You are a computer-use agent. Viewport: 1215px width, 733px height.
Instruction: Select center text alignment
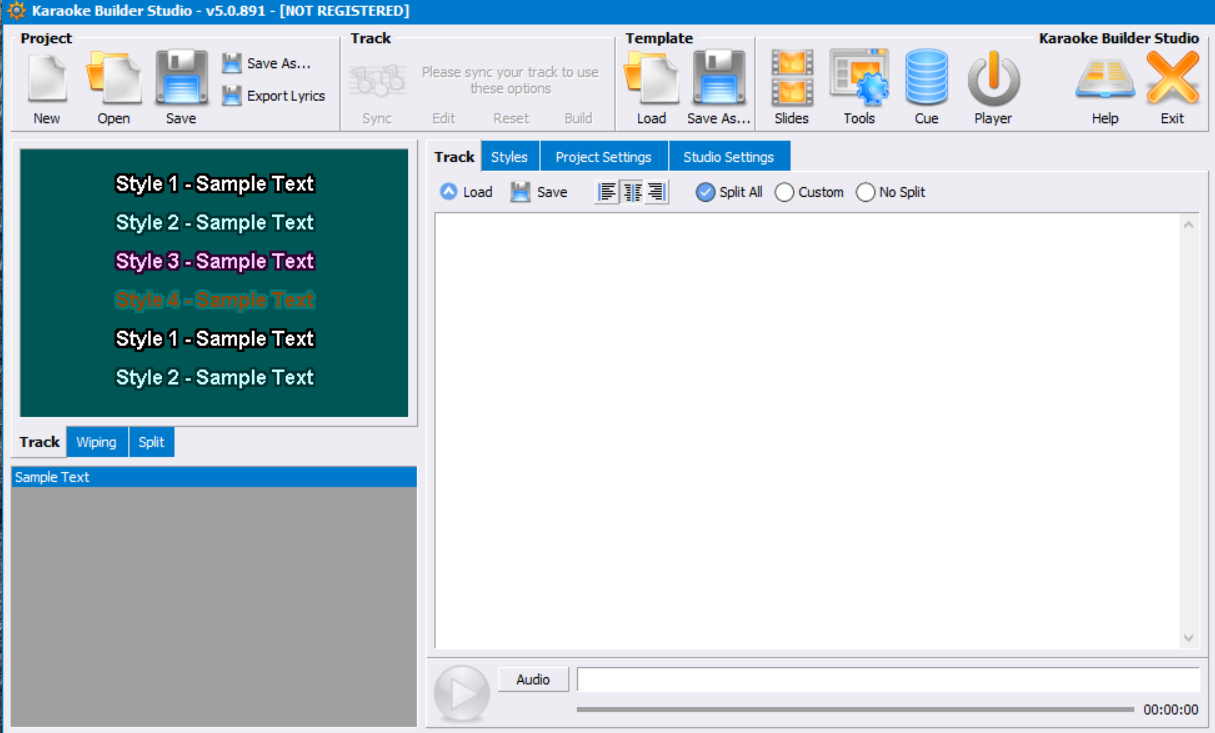click(631, 191)
